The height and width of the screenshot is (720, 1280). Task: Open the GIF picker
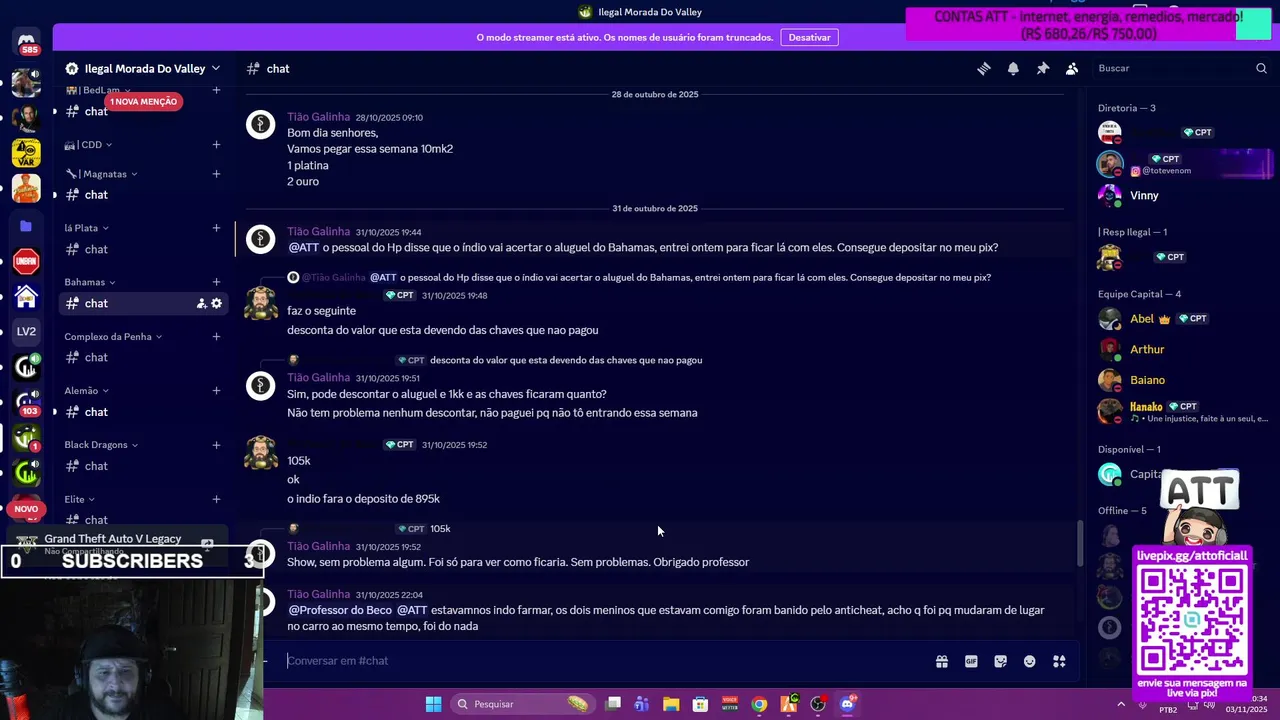(x=970, y=661)
